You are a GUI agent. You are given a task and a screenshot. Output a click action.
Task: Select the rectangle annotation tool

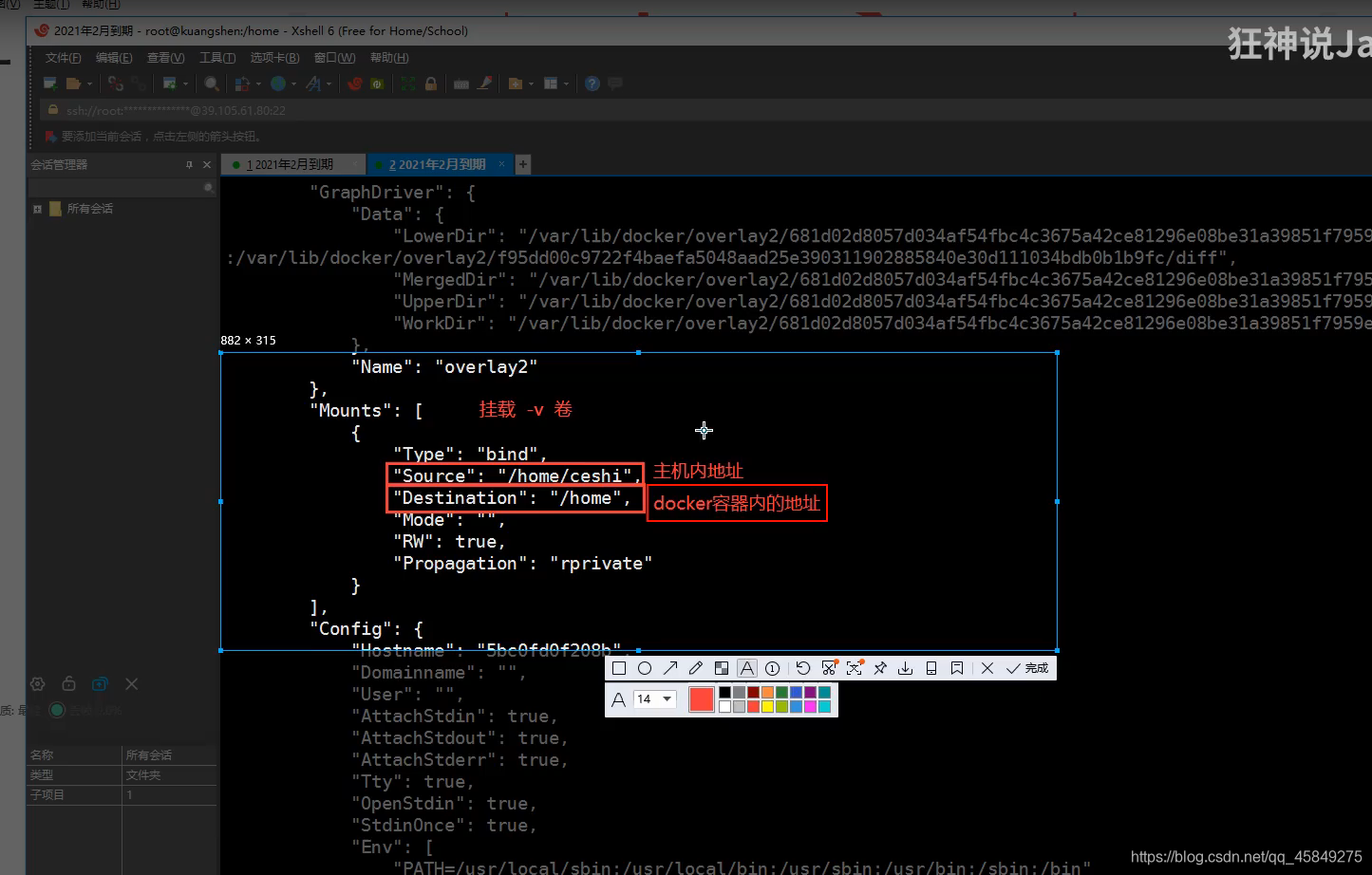tap(619, 668)
